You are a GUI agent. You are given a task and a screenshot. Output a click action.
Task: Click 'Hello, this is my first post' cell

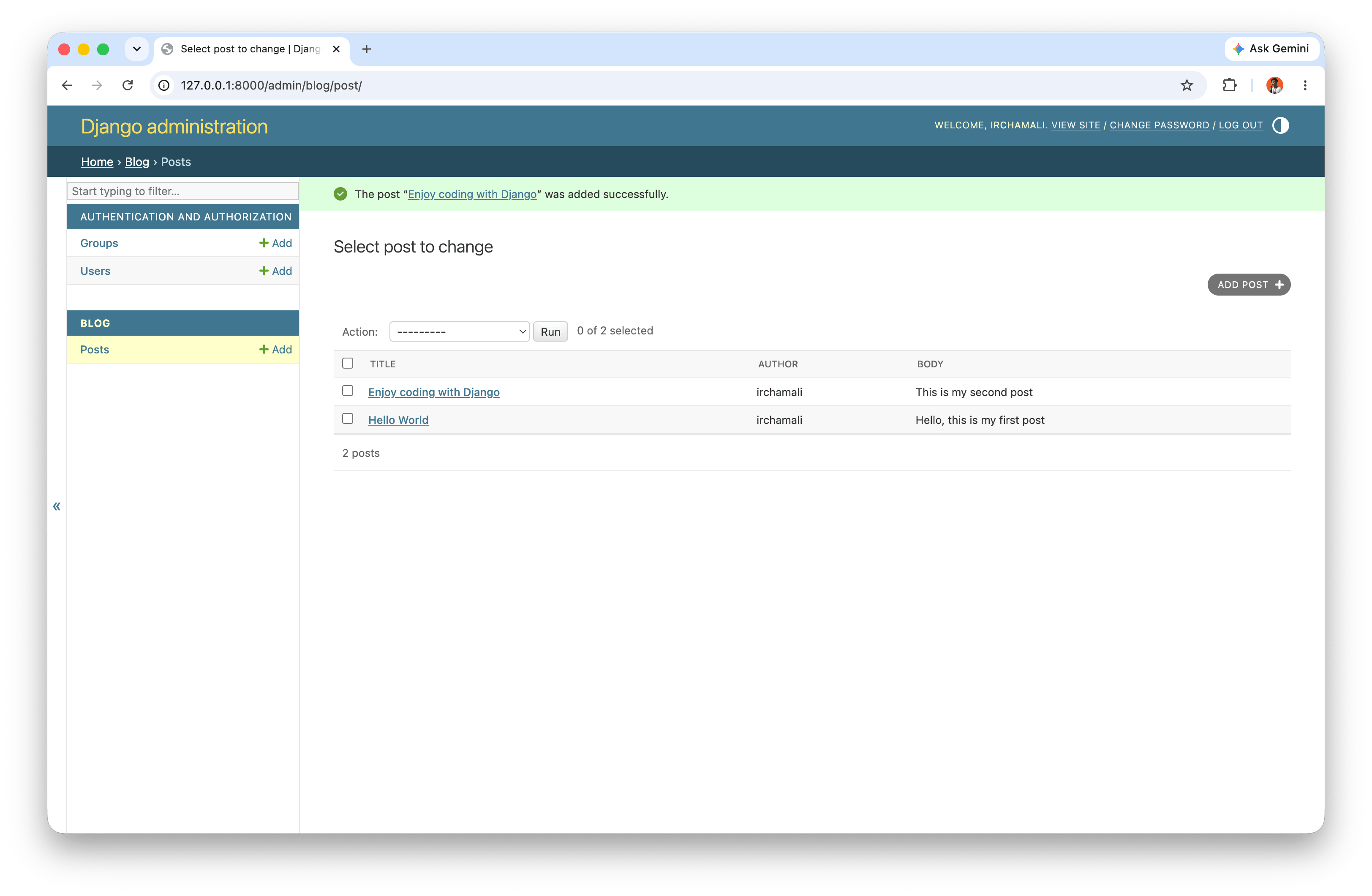(980, 420)
